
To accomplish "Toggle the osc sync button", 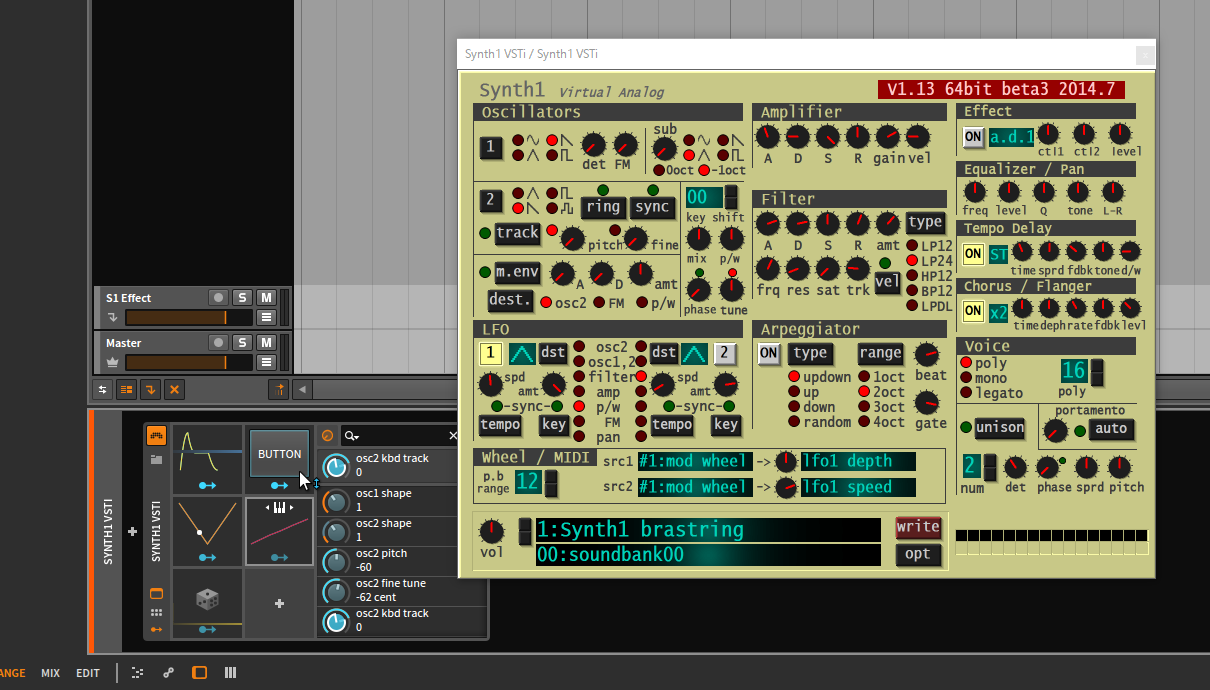I will [x=652, y=207].
